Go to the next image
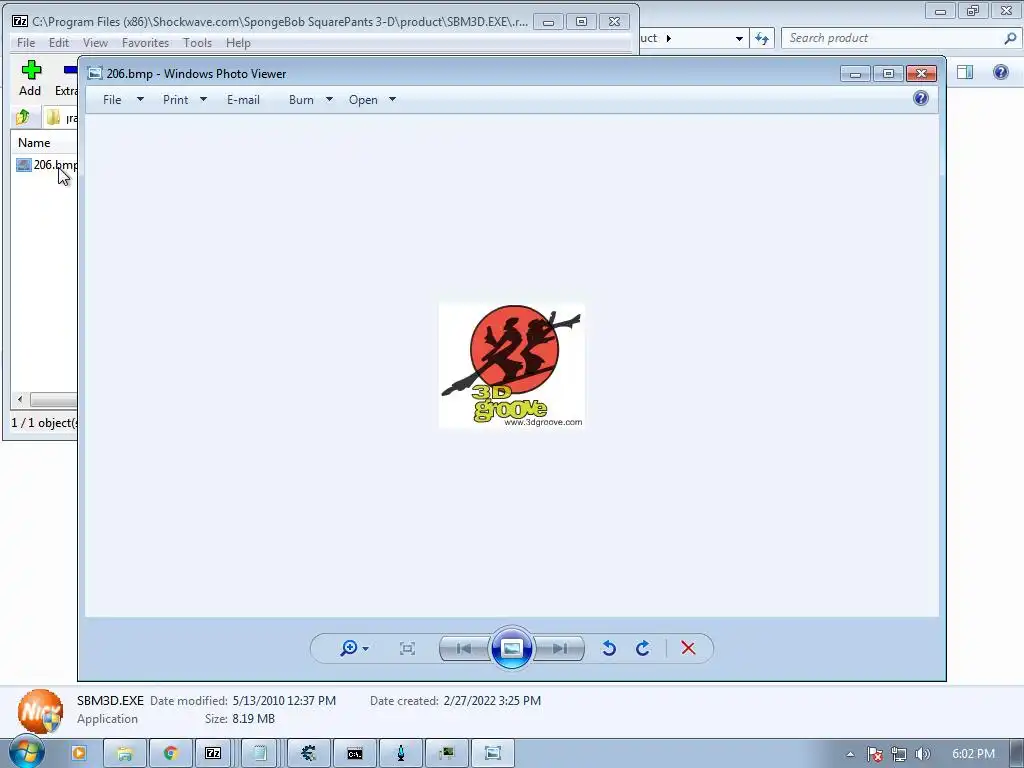The height and width of the screenshot is (768, 1024). (x=560, y=648)
